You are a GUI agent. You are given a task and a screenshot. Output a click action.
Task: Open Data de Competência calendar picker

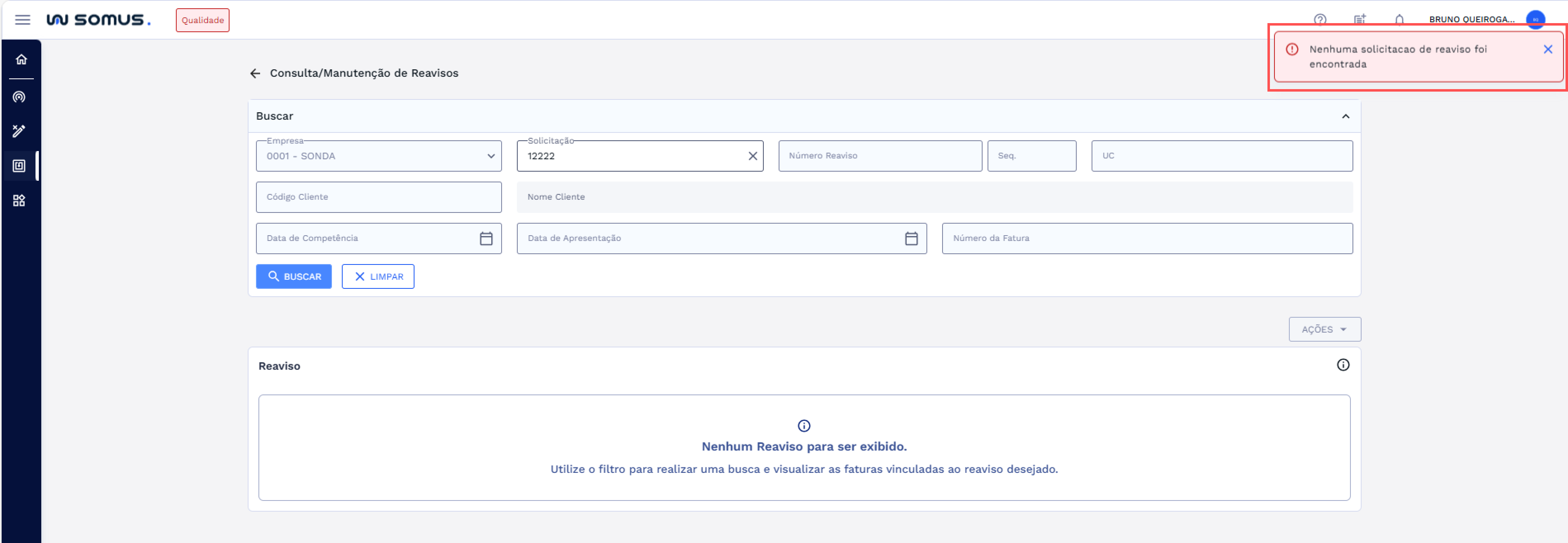click(x=486, y=238)
